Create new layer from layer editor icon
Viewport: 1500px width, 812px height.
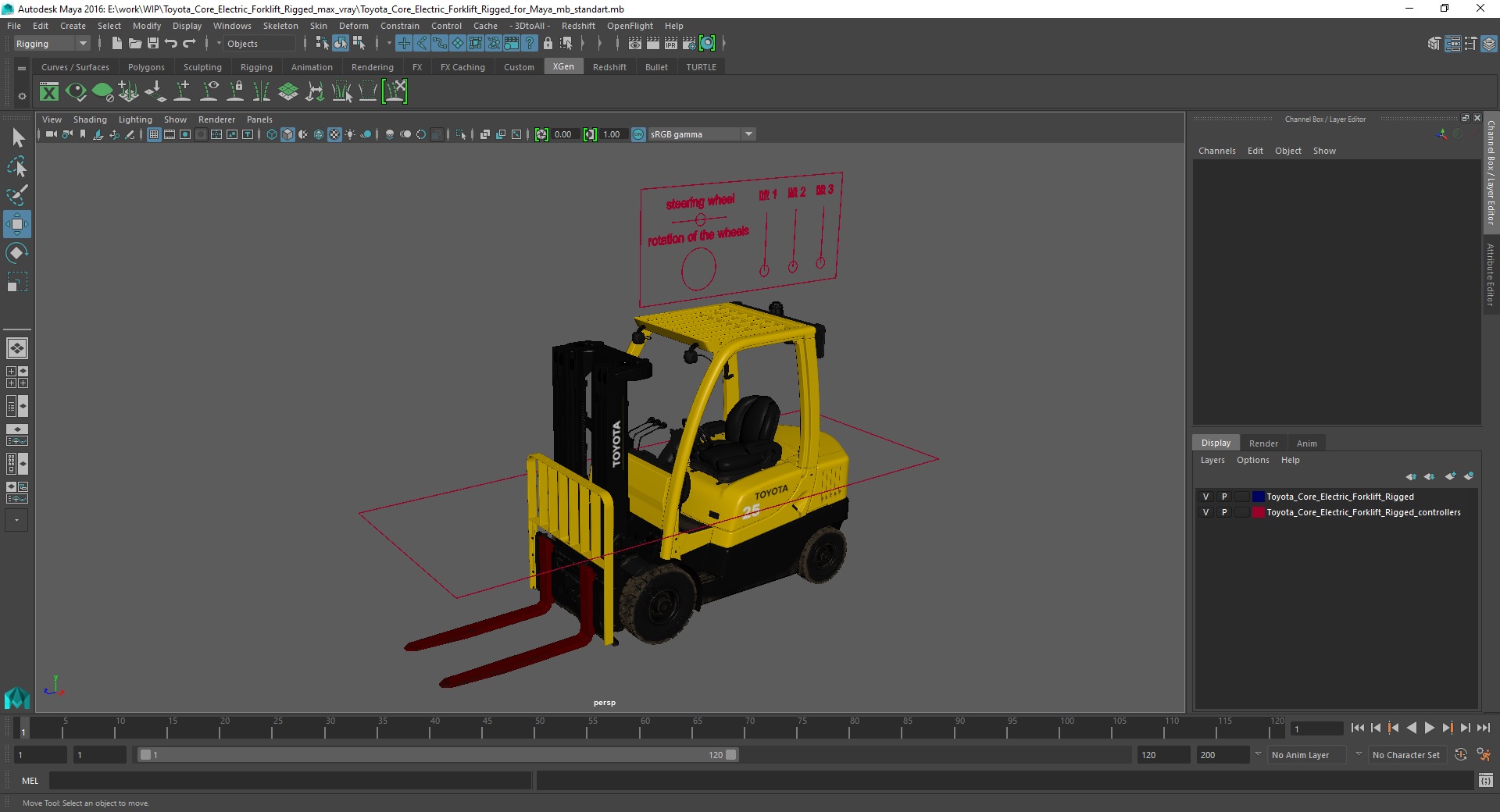tap(1451, 476)
